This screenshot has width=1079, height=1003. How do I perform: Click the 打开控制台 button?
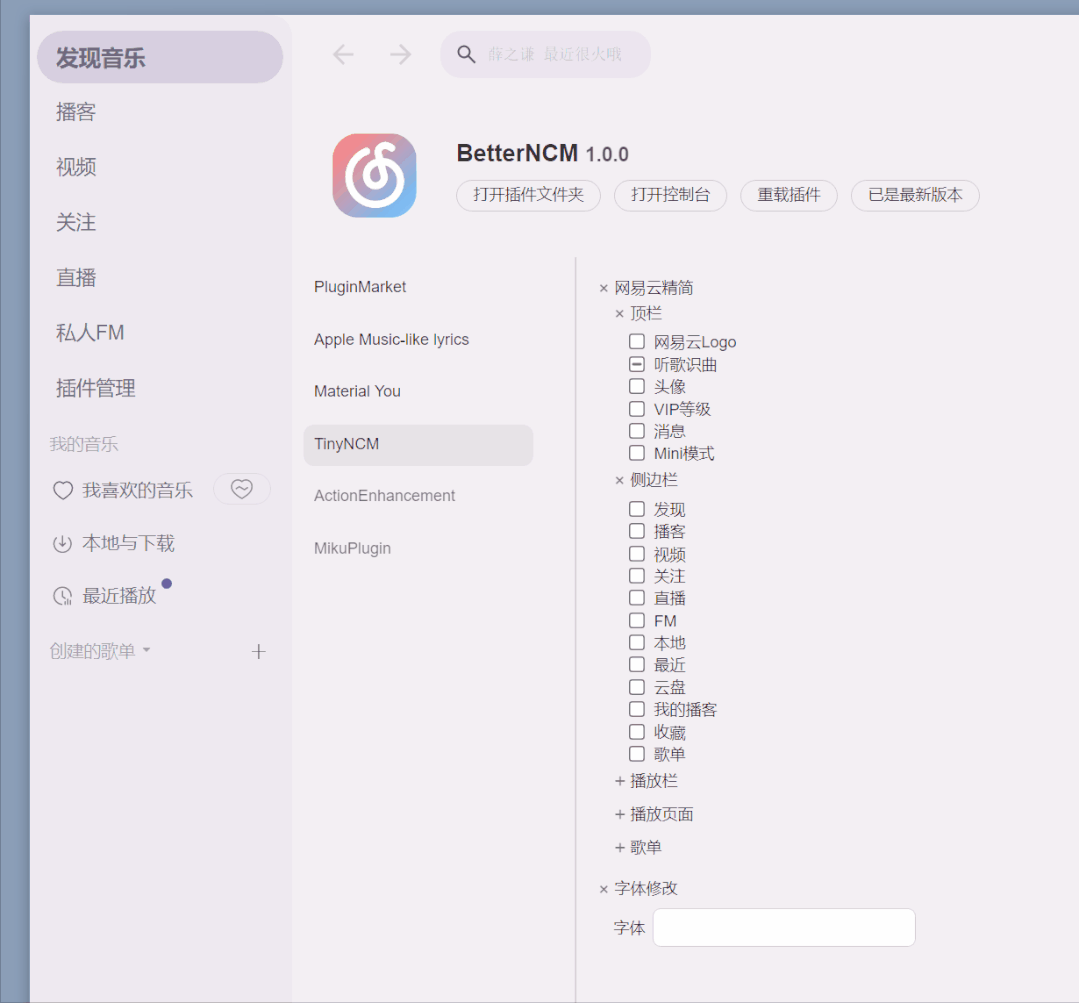(670, 195)
